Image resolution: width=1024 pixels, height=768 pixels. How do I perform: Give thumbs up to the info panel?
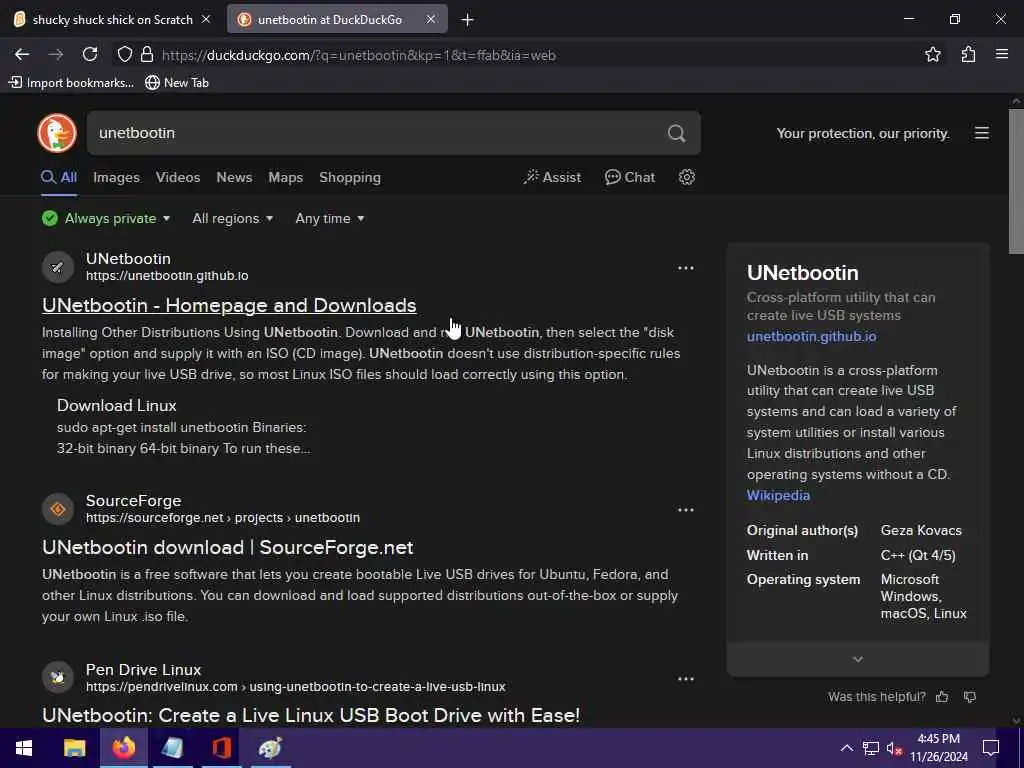coord(942,697)
